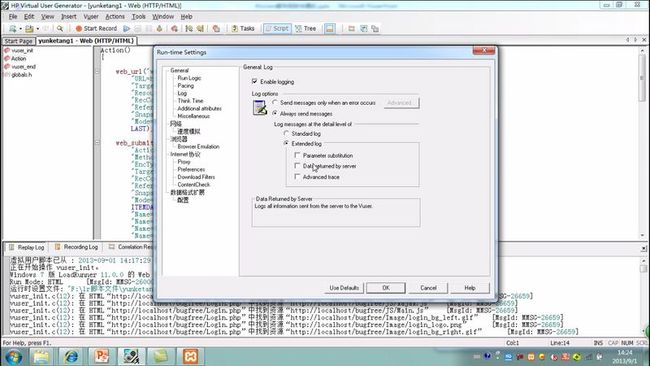Open Internet Explorer from the taskbar
The width and height of the screenshot is (650, 366).
pos(70,357)
